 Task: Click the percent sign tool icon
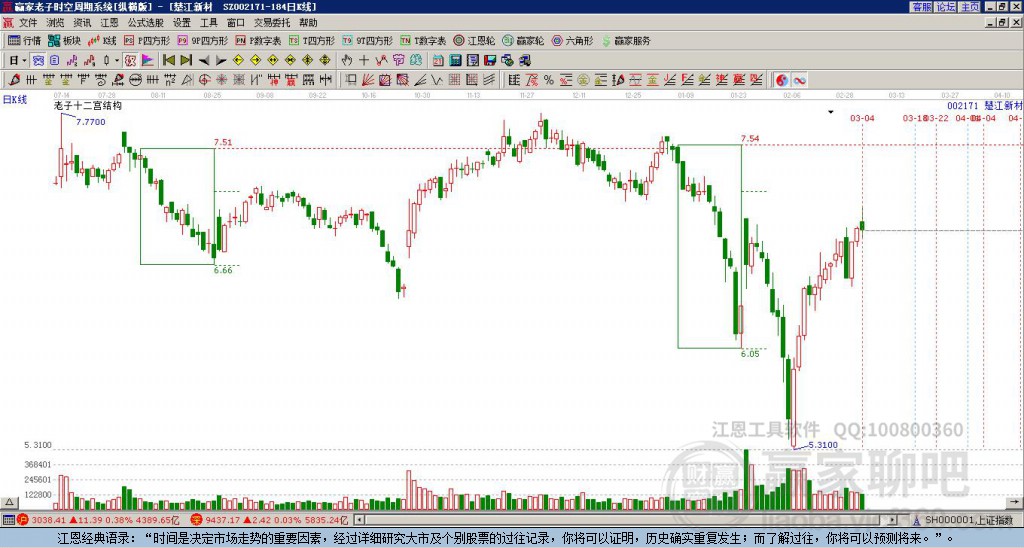(549, 80)
